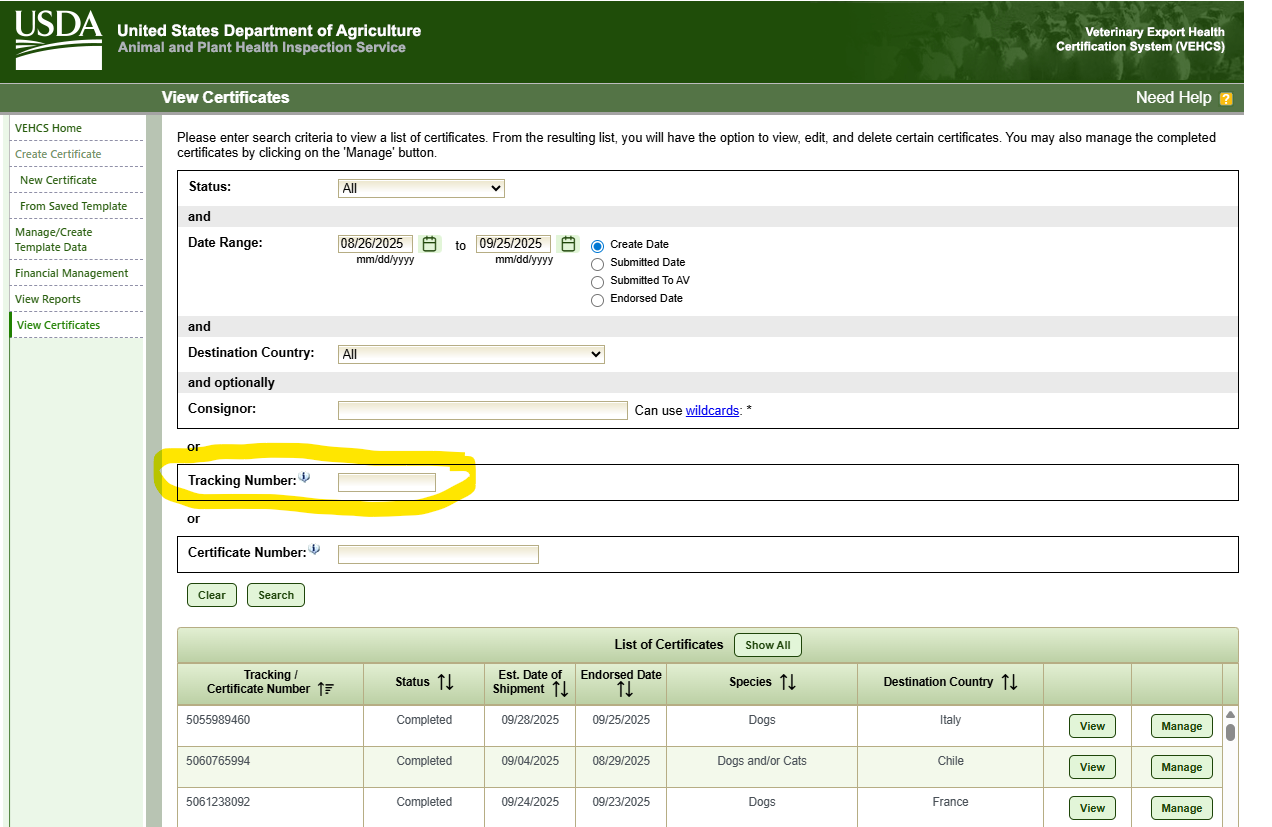Click Tracking Number info icon
The height and width of the screenshot is (827, 1272).
click(304, 478)
